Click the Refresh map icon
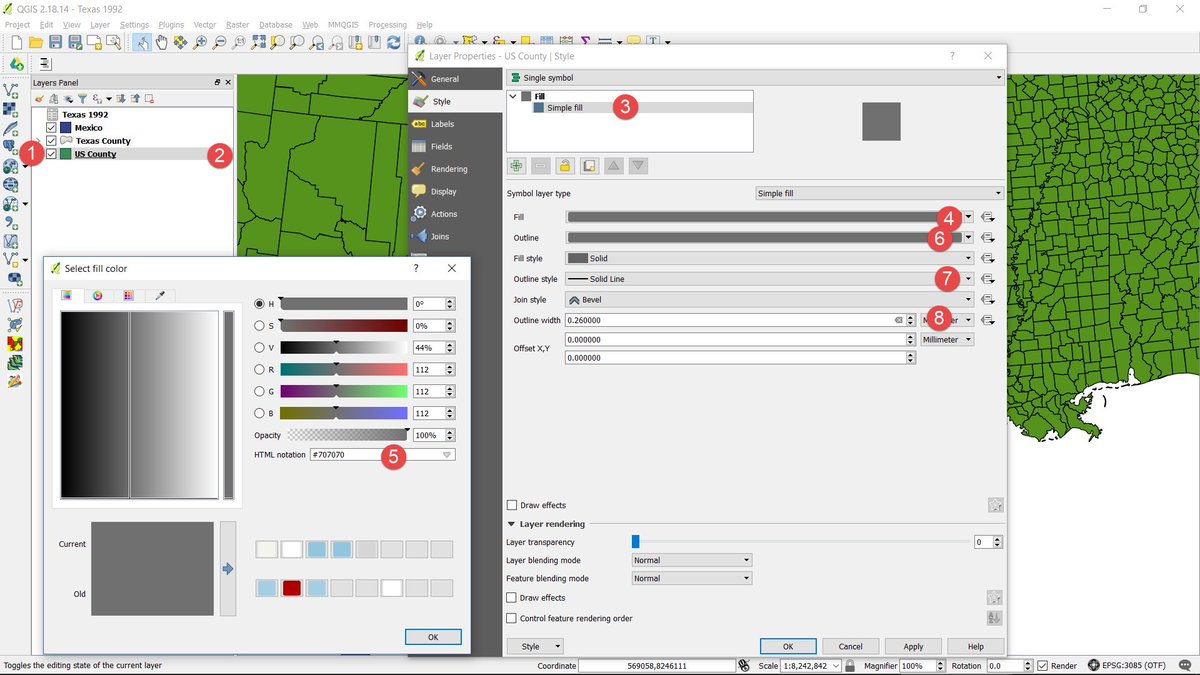1200x675 pixels. [393, 42]
